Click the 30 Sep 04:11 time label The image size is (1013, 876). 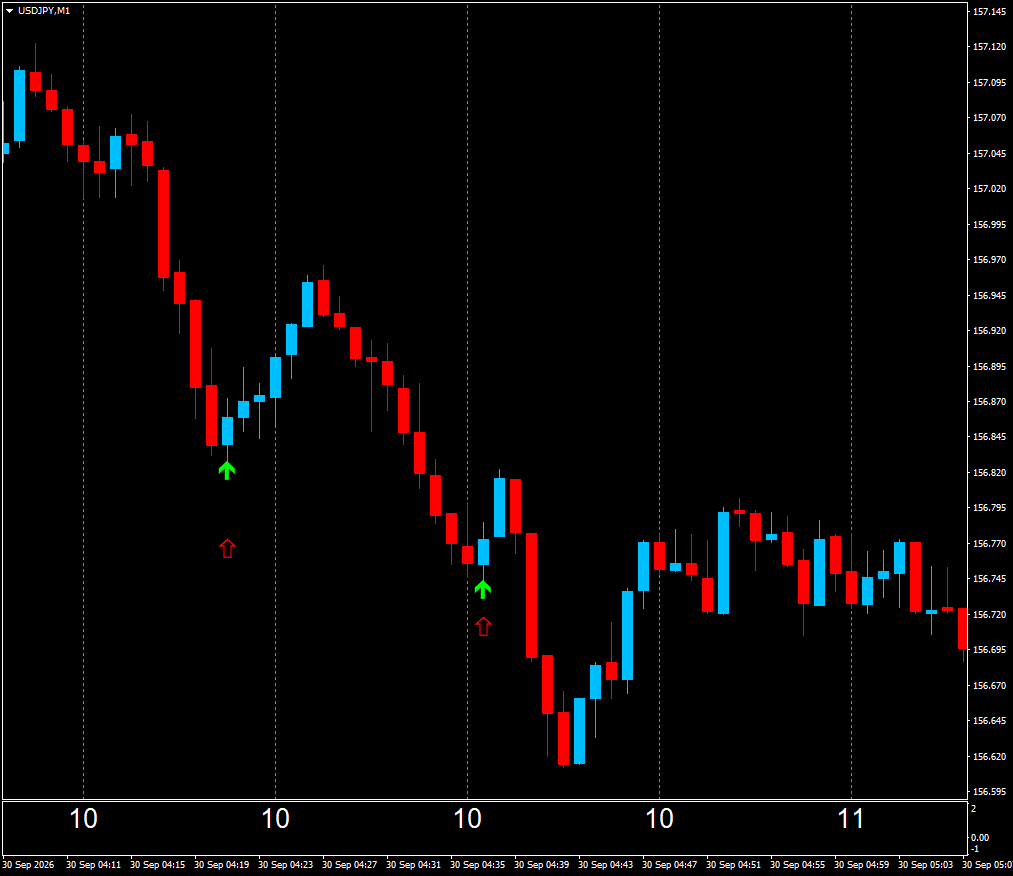(94, 864)
